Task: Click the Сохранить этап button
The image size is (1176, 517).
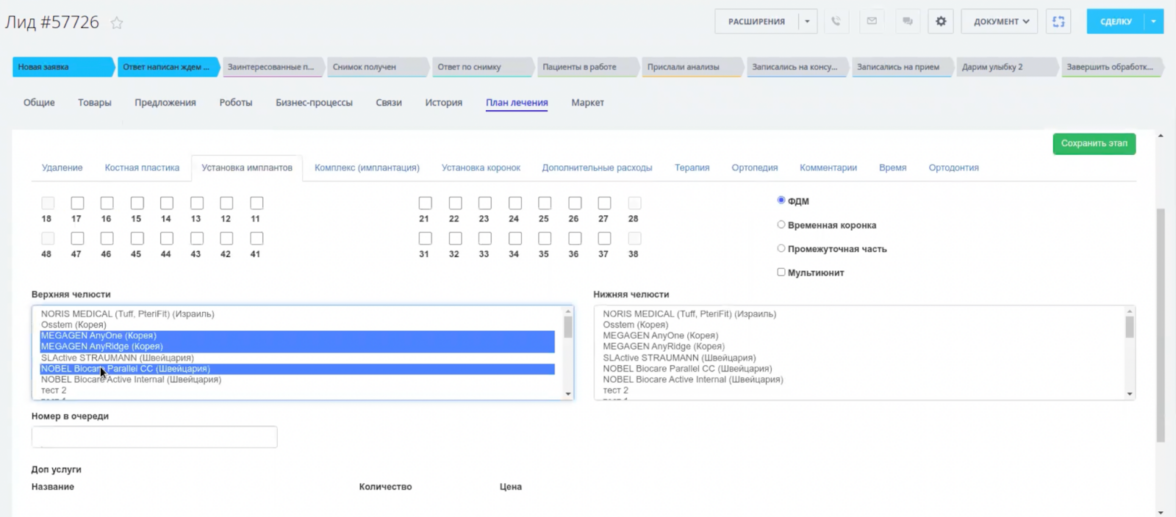Action: pyautogui.click(x=1093, y=144)
